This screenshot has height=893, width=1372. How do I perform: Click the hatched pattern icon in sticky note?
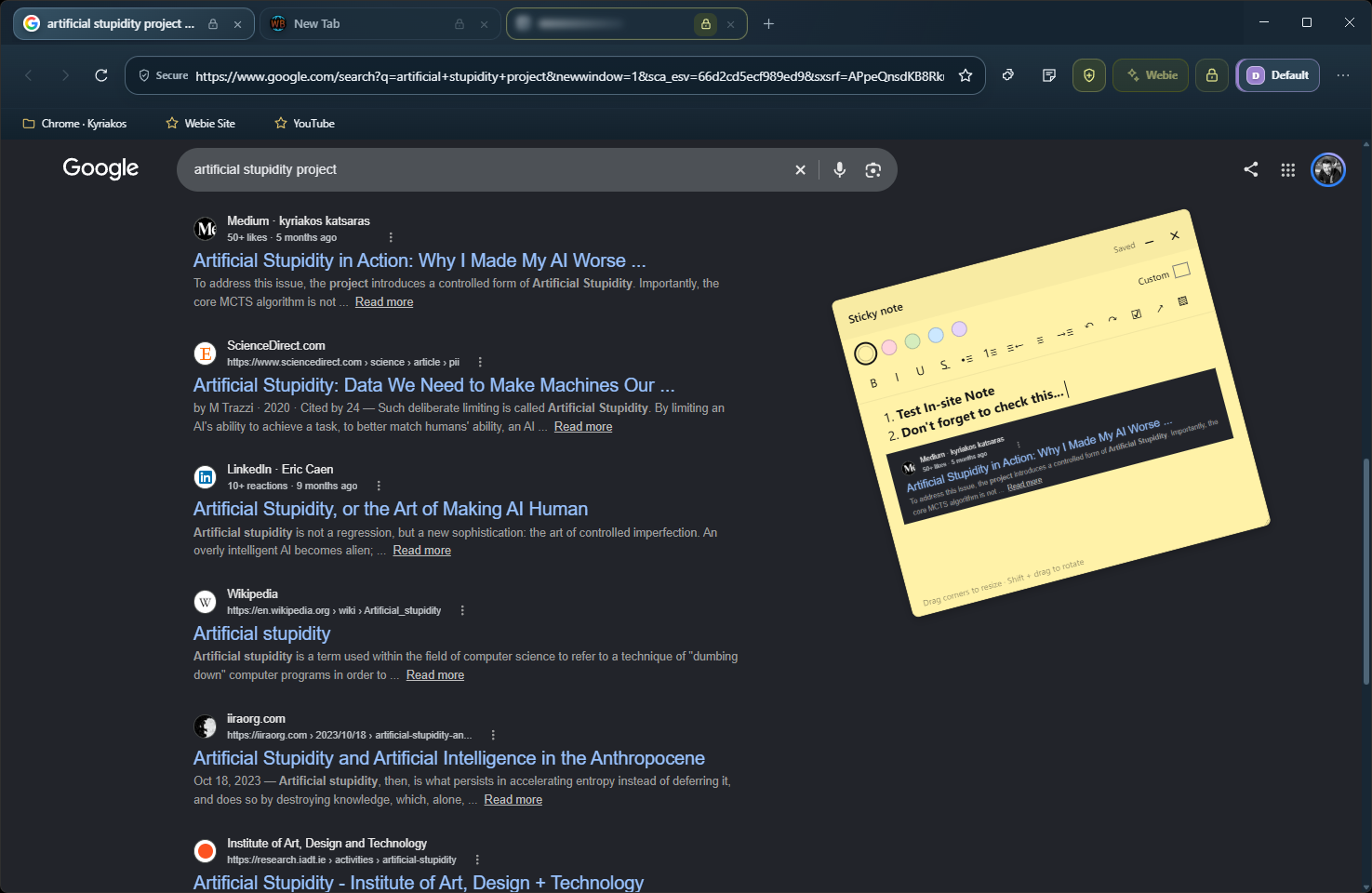coord(1183,301)
